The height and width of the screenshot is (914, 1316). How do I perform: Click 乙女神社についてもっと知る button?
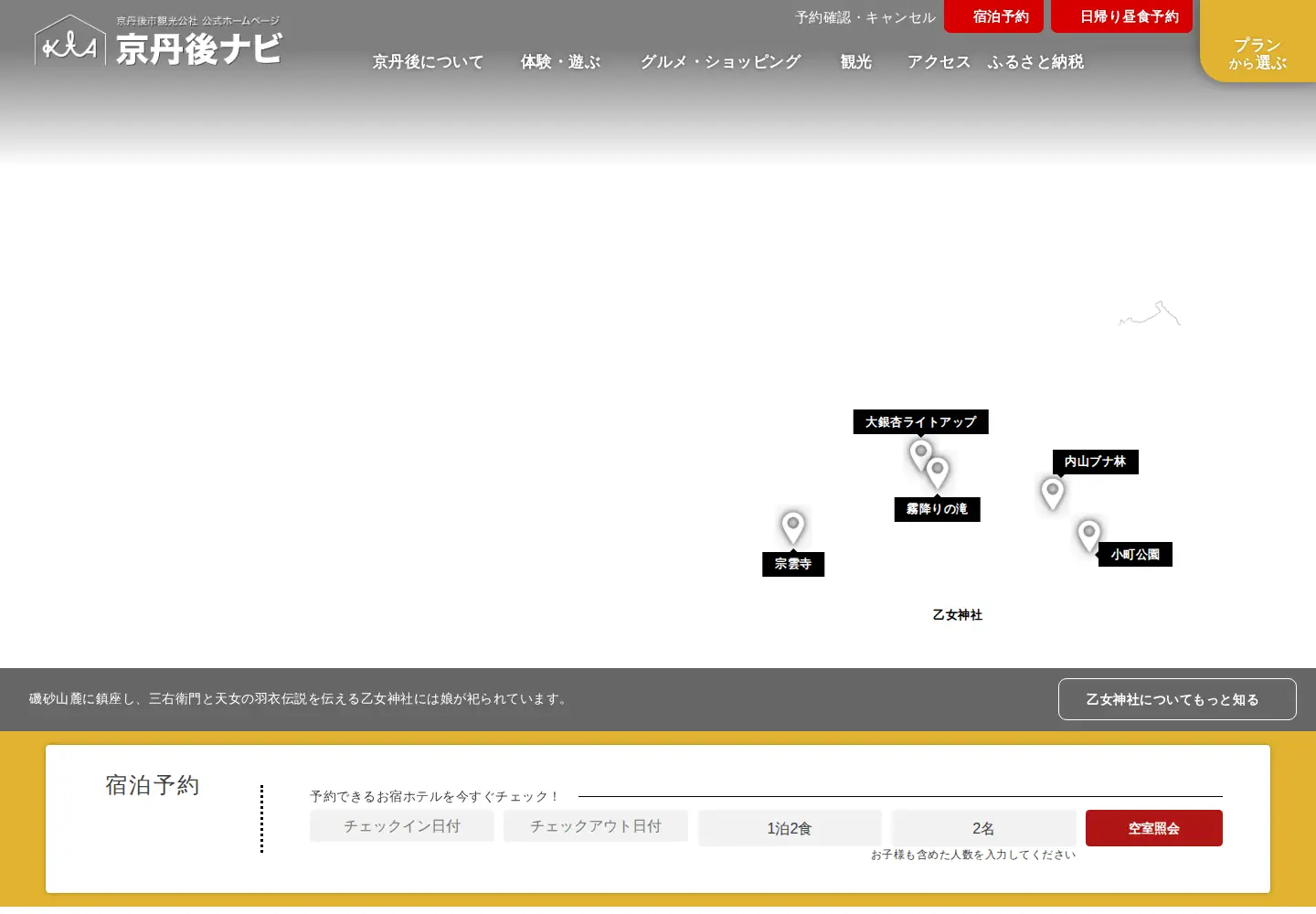[x=1177, y=699]
